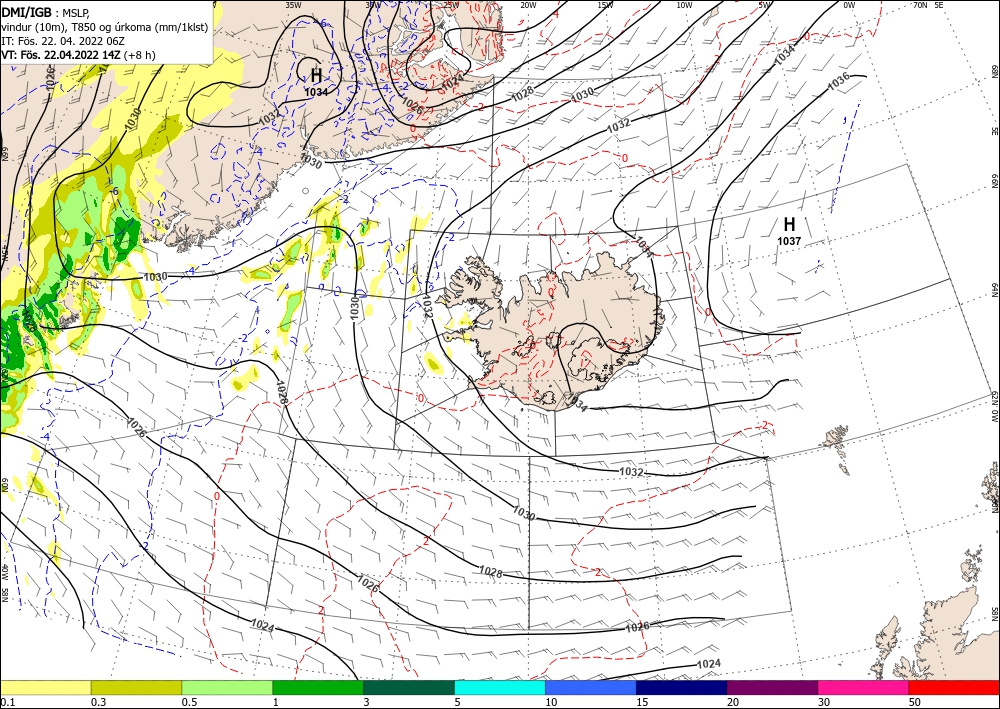The width and height of the screenshot is (1000, 709).
Task: Click the '1034' isobar label on Iceland's south coast
Action: 576,403
